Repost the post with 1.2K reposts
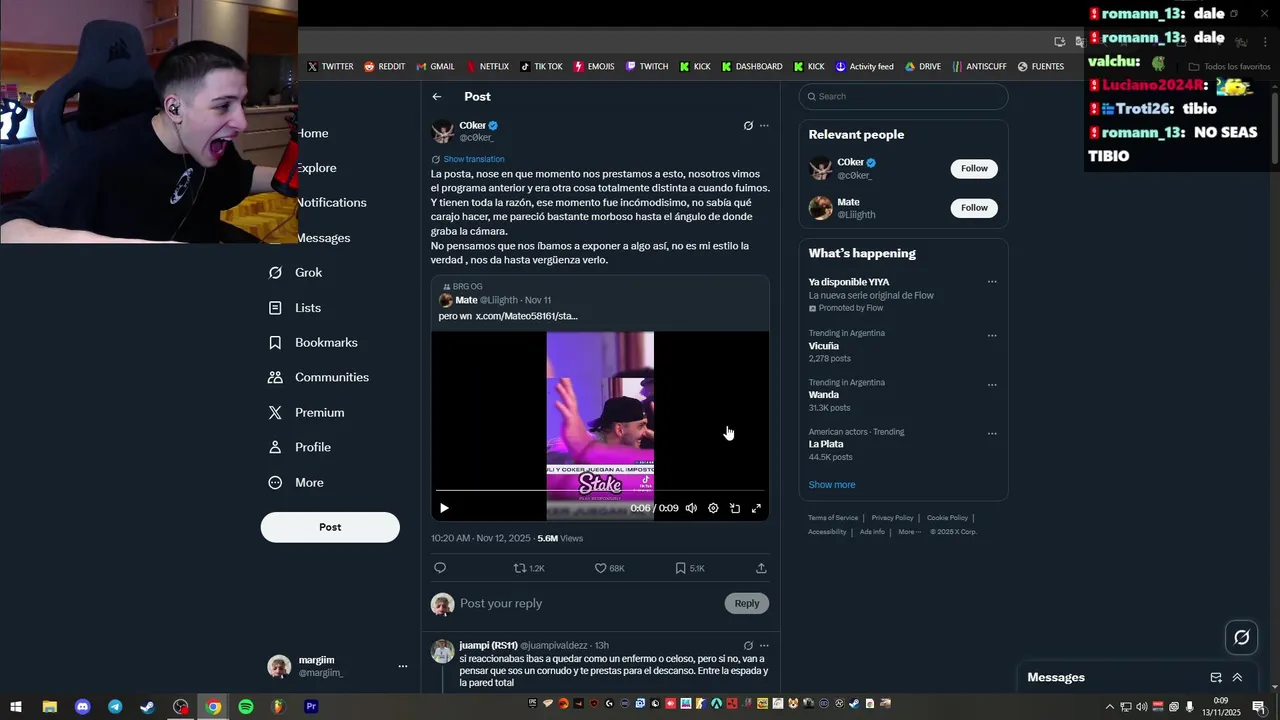This screenshot has height=720, width=1280. click(x=529, y=568)
